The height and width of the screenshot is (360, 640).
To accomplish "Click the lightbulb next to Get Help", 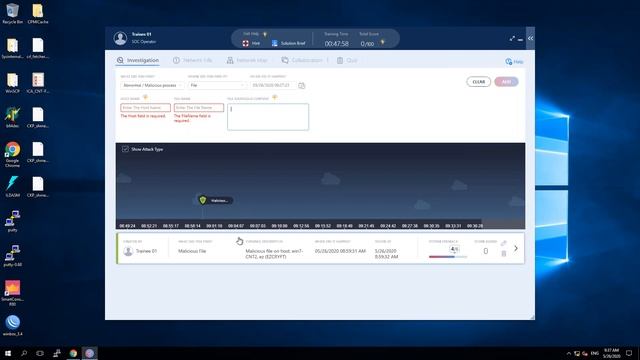I will [264, 34].
